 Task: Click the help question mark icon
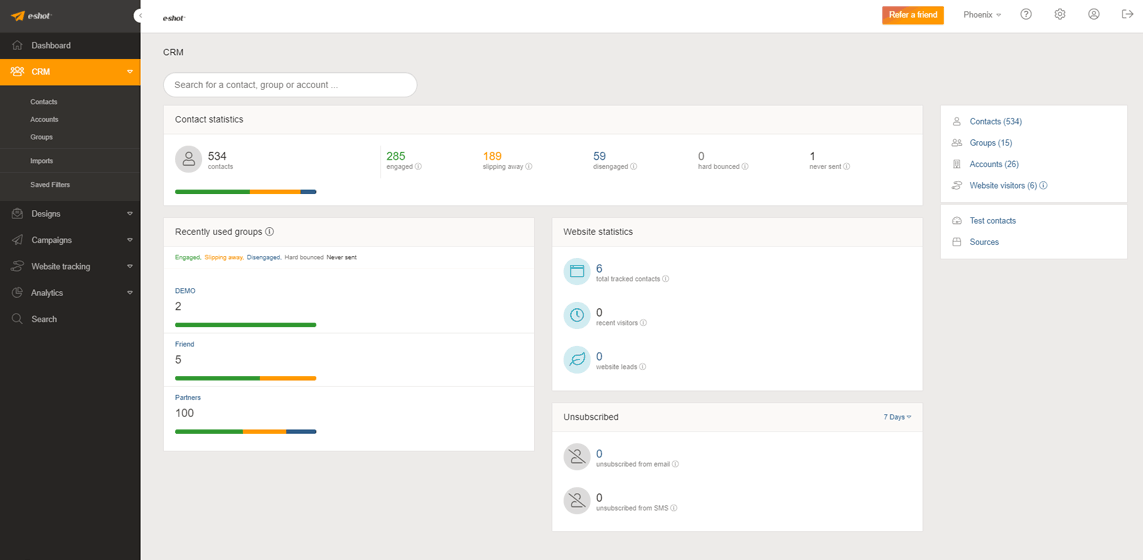[1026, 15]
